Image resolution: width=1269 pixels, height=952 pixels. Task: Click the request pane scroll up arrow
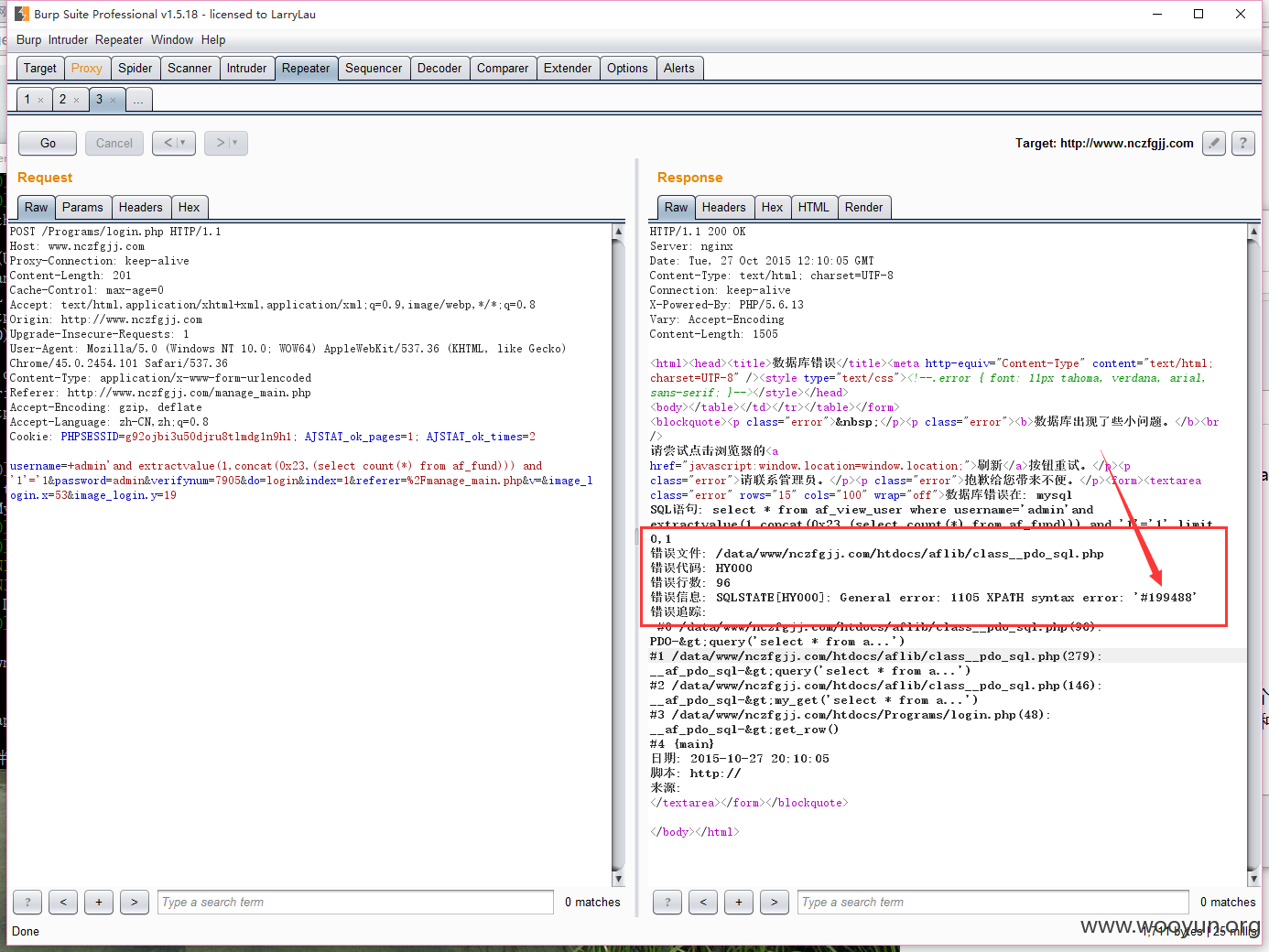point(618,233)
